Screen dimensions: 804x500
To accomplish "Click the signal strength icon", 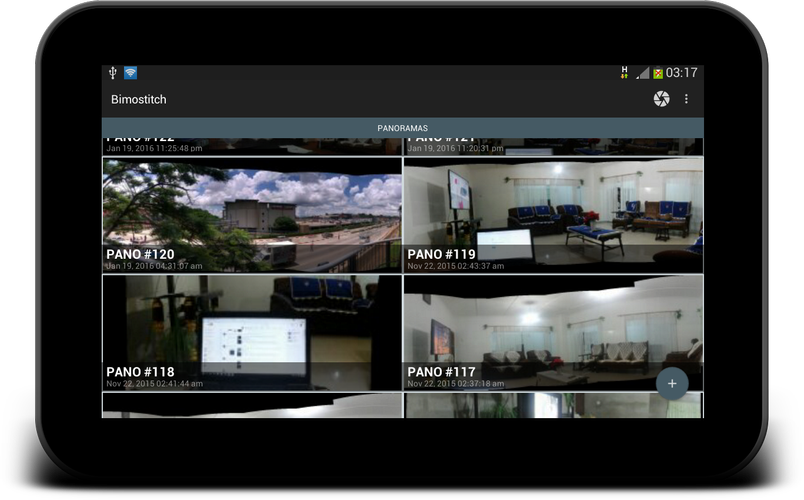I will tap(642, 73).
